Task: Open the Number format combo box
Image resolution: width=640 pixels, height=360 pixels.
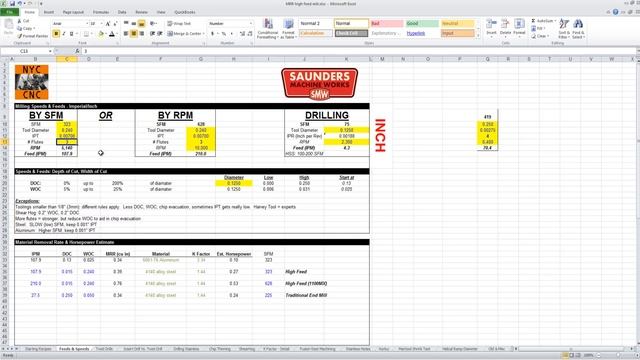Action: pos(231,24)
